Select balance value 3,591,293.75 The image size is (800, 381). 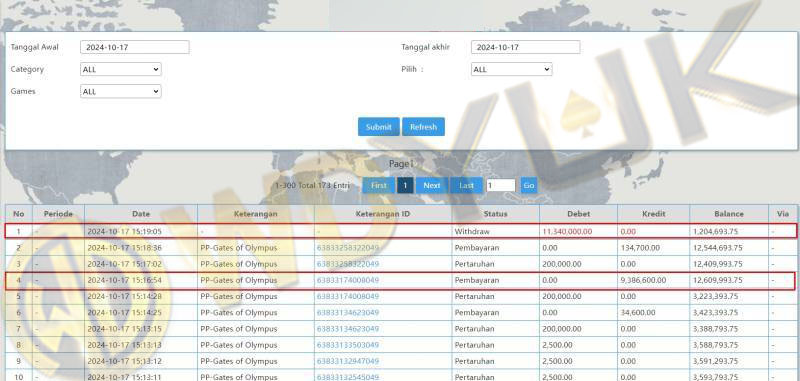pyautogui.click(x=715, y=361)
